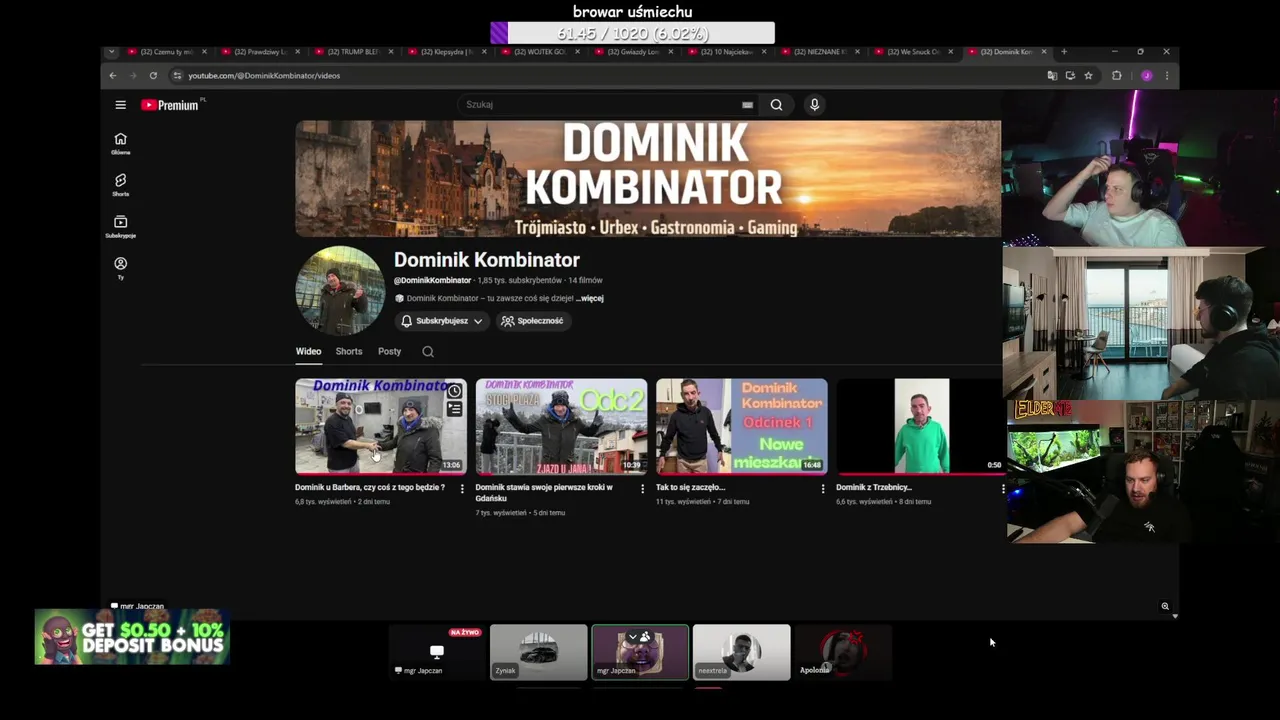Select the Wideo channel tab
The image size is (1280, 720).
[308, 352]
